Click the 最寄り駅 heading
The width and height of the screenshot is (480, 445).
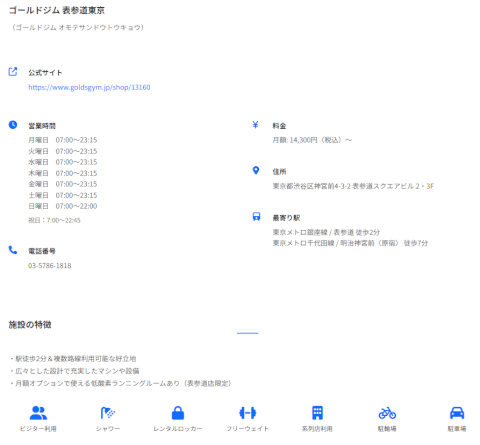286,218
